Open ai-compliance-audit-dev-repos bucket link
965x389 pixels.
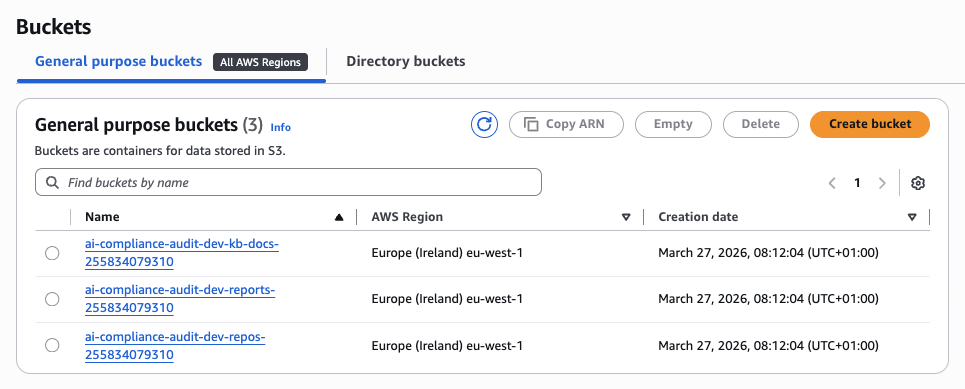(175, 345)
